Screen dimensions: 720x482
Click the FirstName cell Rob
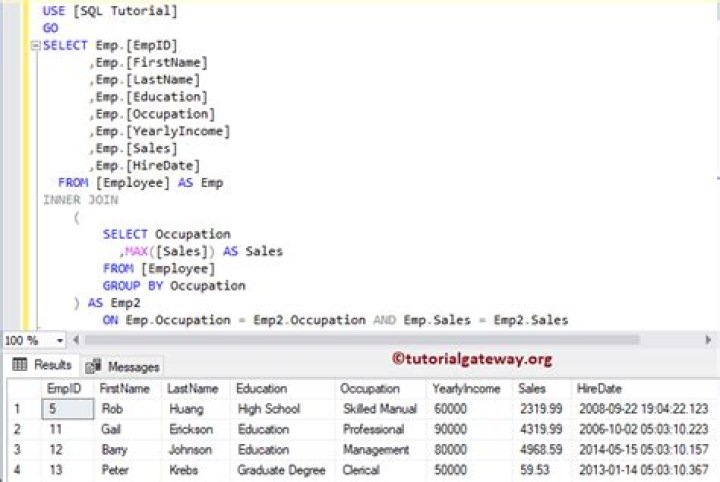tap(128, 409)
